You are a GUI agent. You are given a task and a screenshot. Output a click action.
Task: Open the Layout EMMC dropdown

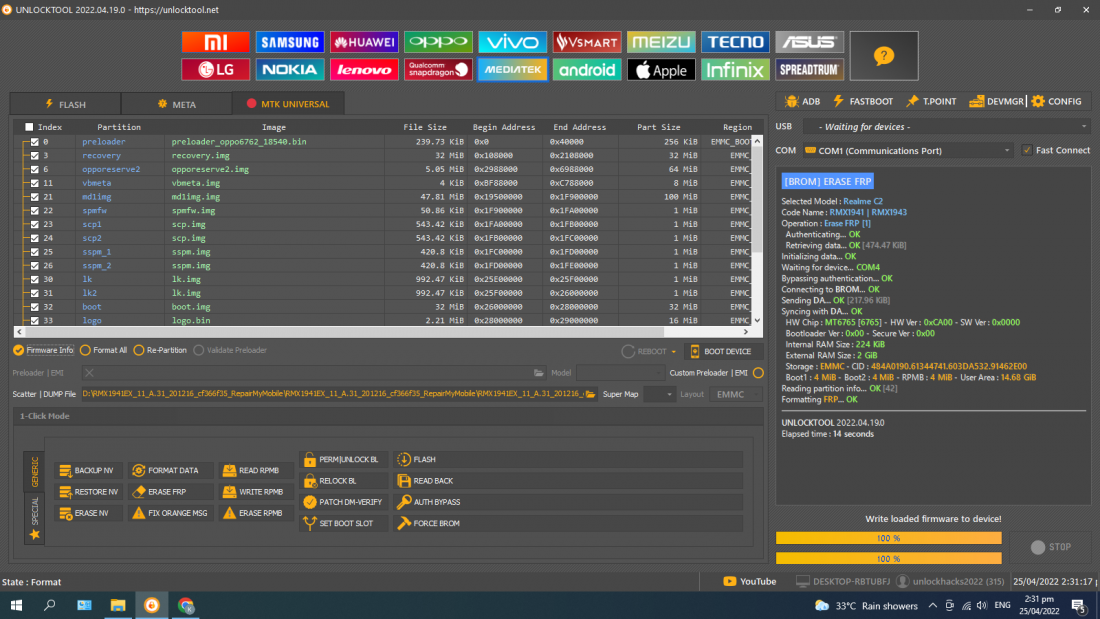735,394
